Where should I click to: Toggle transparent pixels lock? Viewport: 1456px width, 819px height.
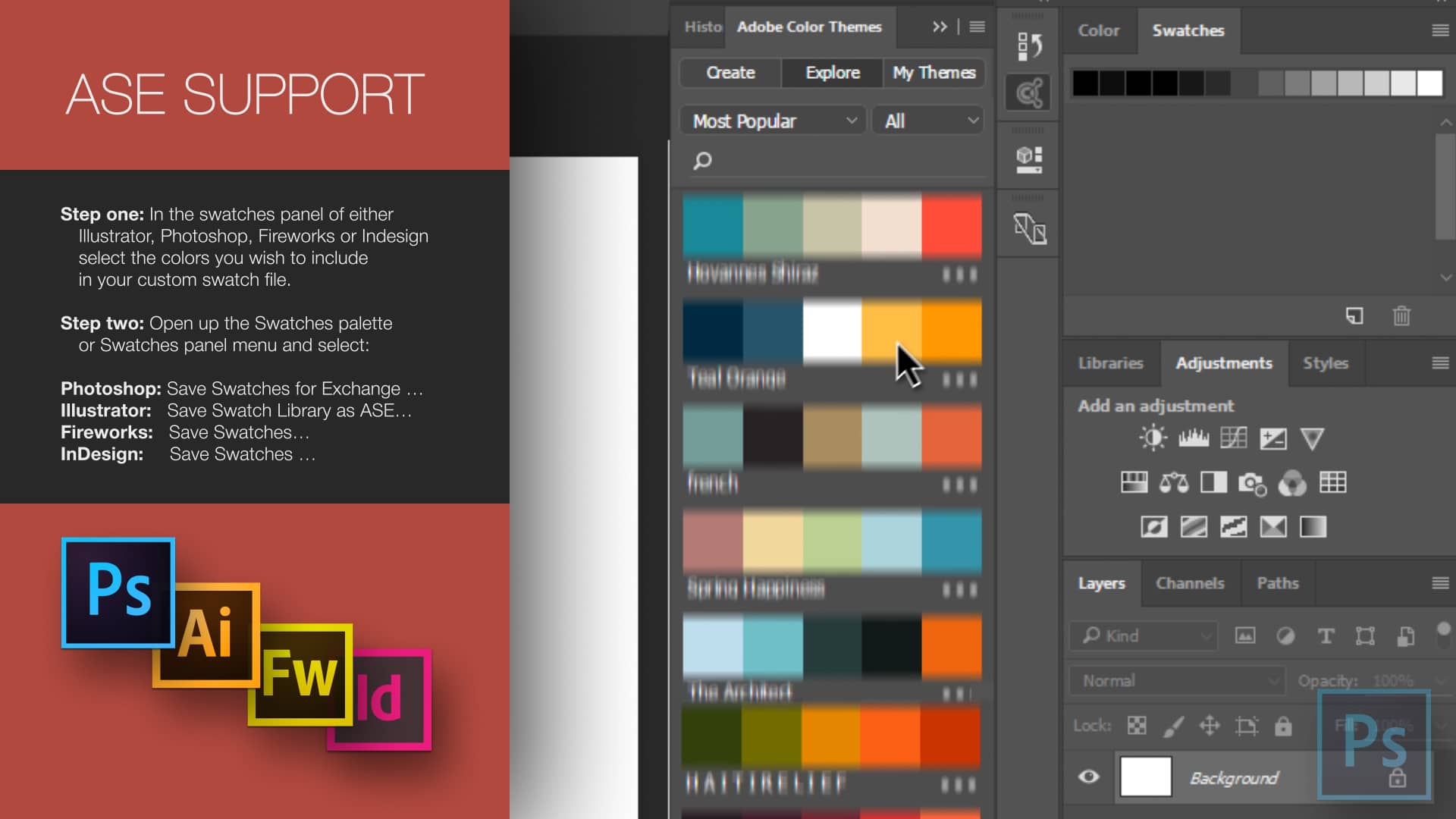click(1137, 726)
